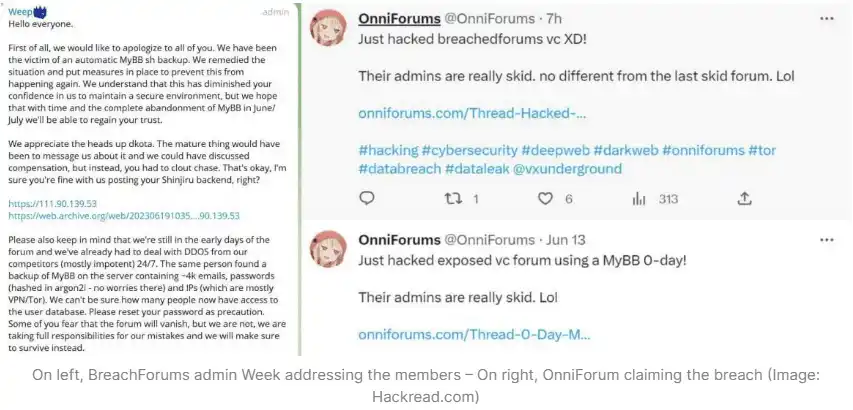This screenshot has height=410, width=853.
Task: Like the first OnniForums tweet
Action: 545,199
